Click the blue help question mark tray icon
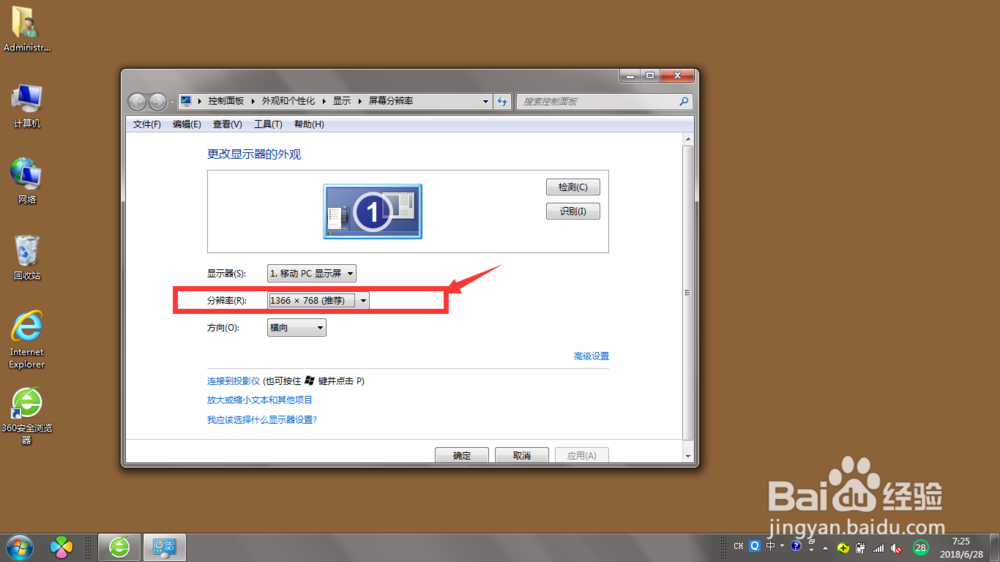 pyautogui.click(x=795, y=546)
